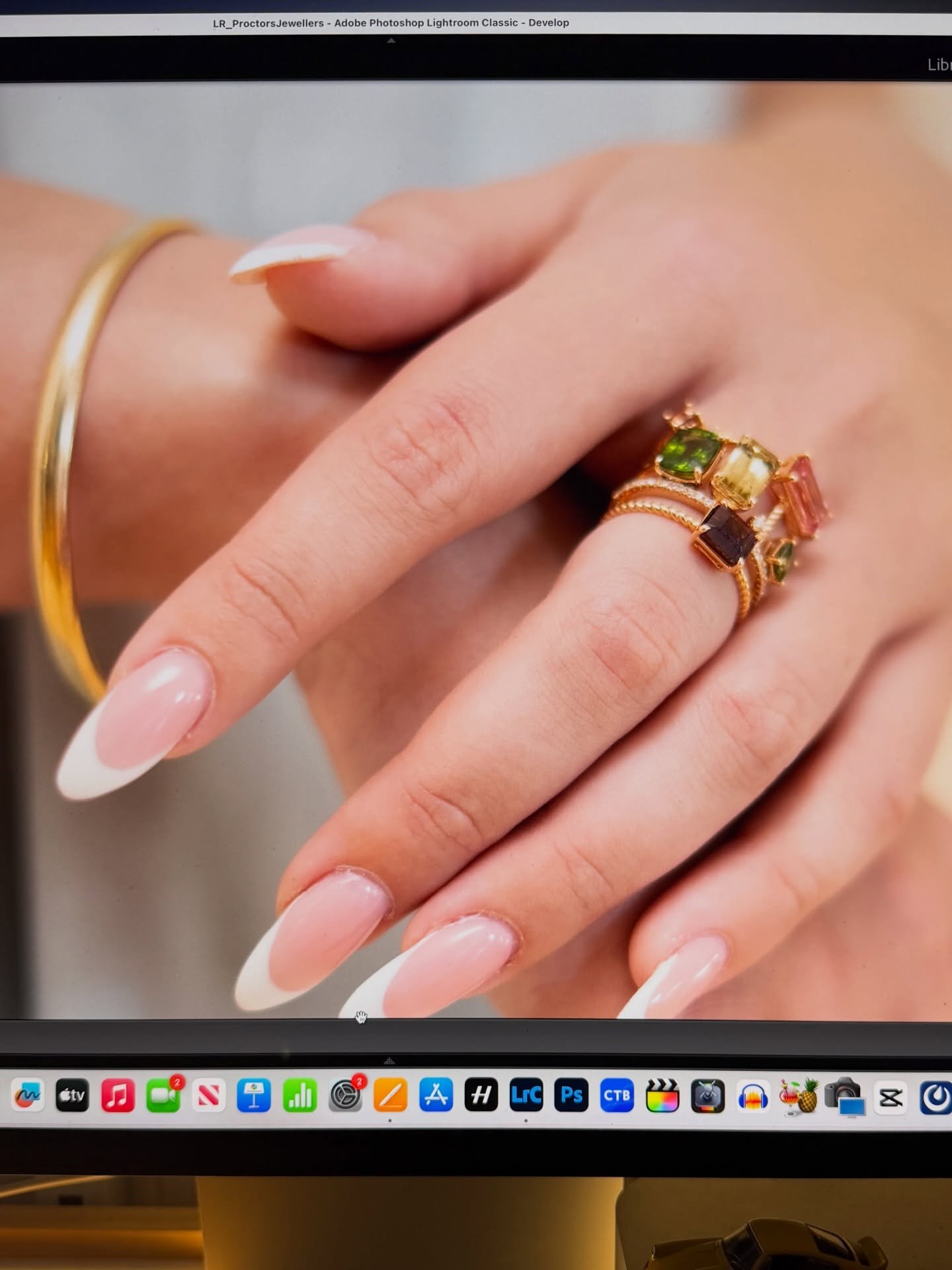952x1270 pixels.
Task: Open CapCut from the Dock
Action: pos(891,1099)
